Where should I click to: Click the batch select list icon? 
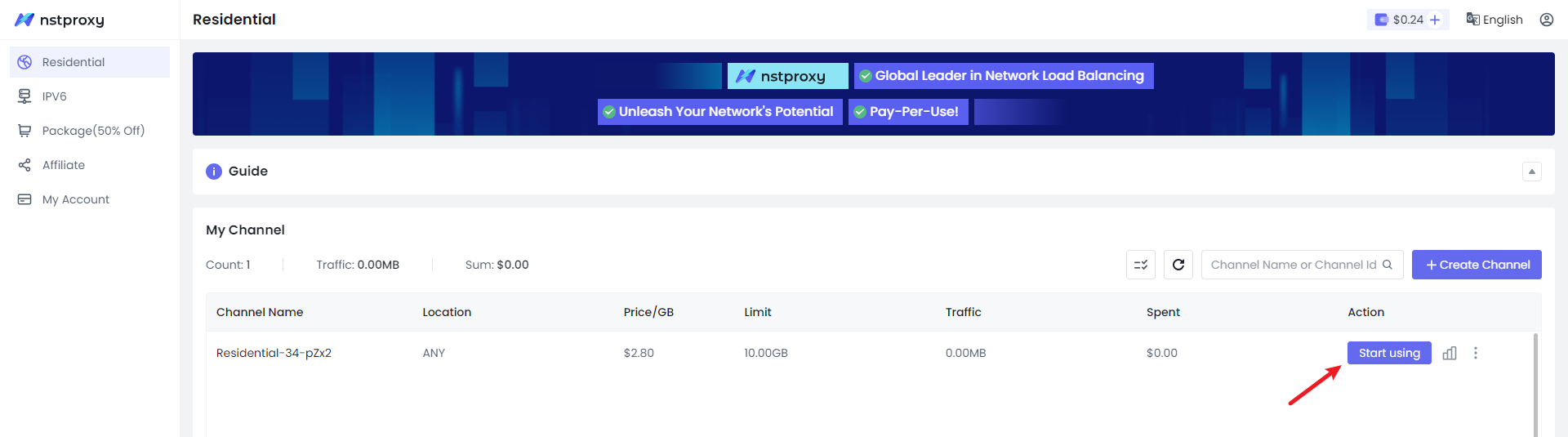[x=1141, y=265]
